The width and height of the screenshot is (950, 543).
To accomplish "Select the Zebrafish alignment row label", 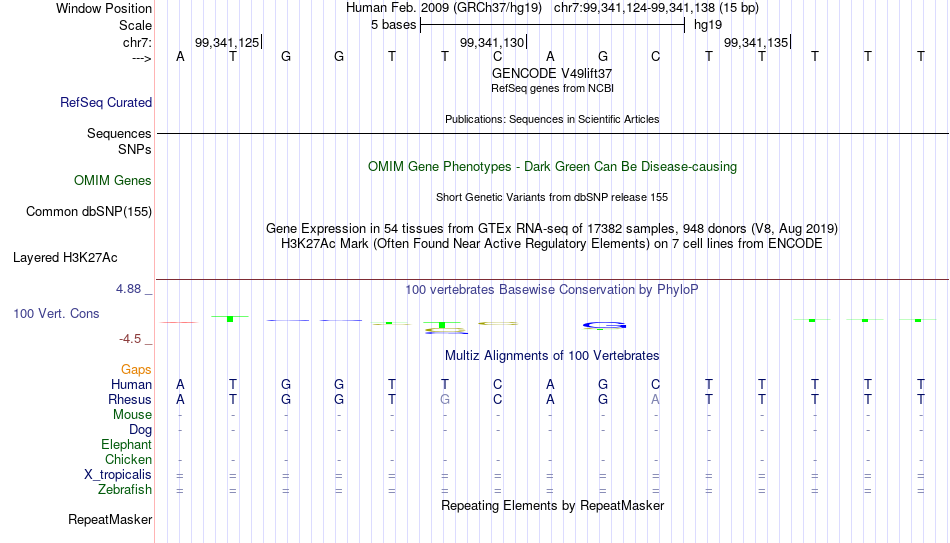I will pos(125,490).
